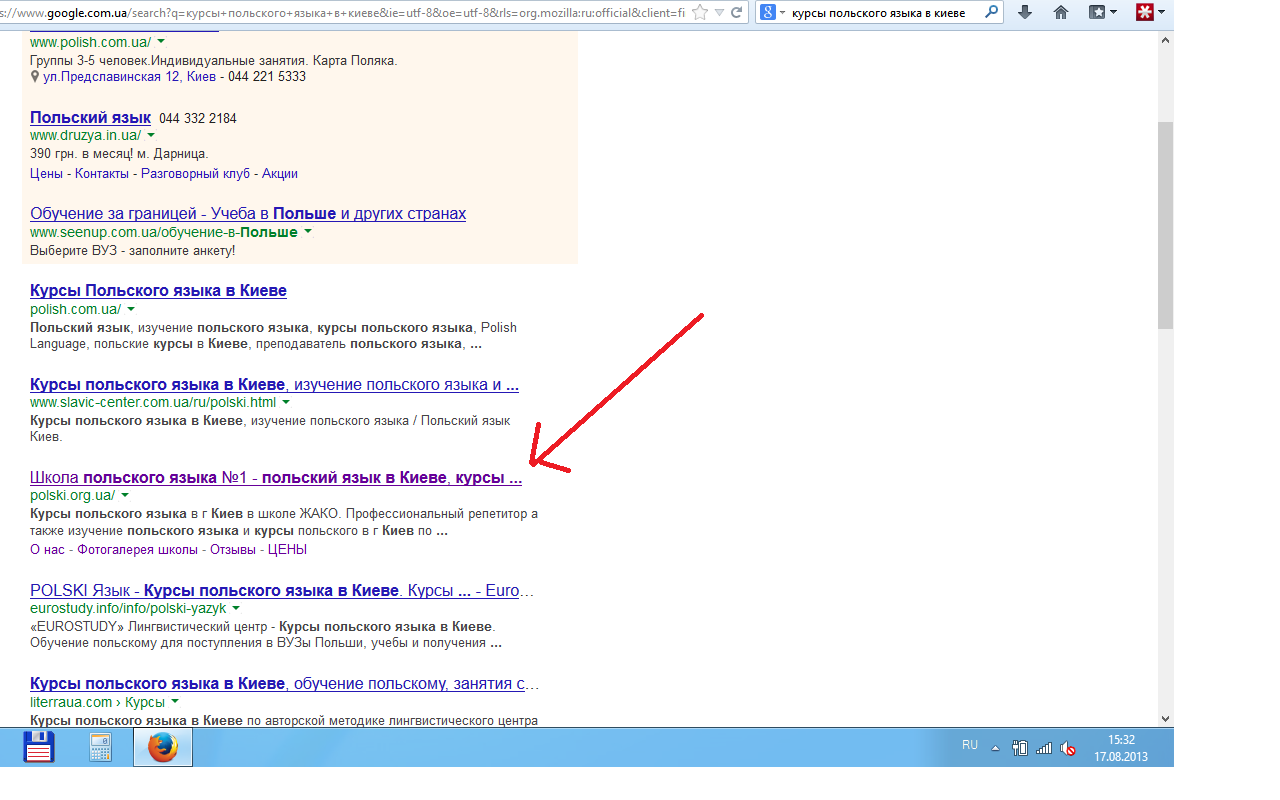Open the network signal tray icon
This screenshot has width=1280, height=800.
point(1044,747)
